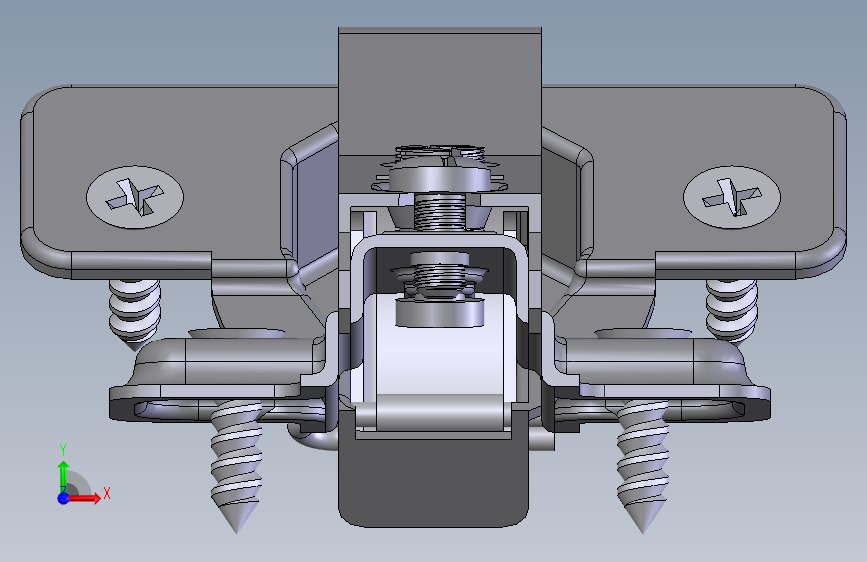Click the blue Z axis ball of triad
The image size is (867, 562).
pyautogui.click(x=64, y=498)
